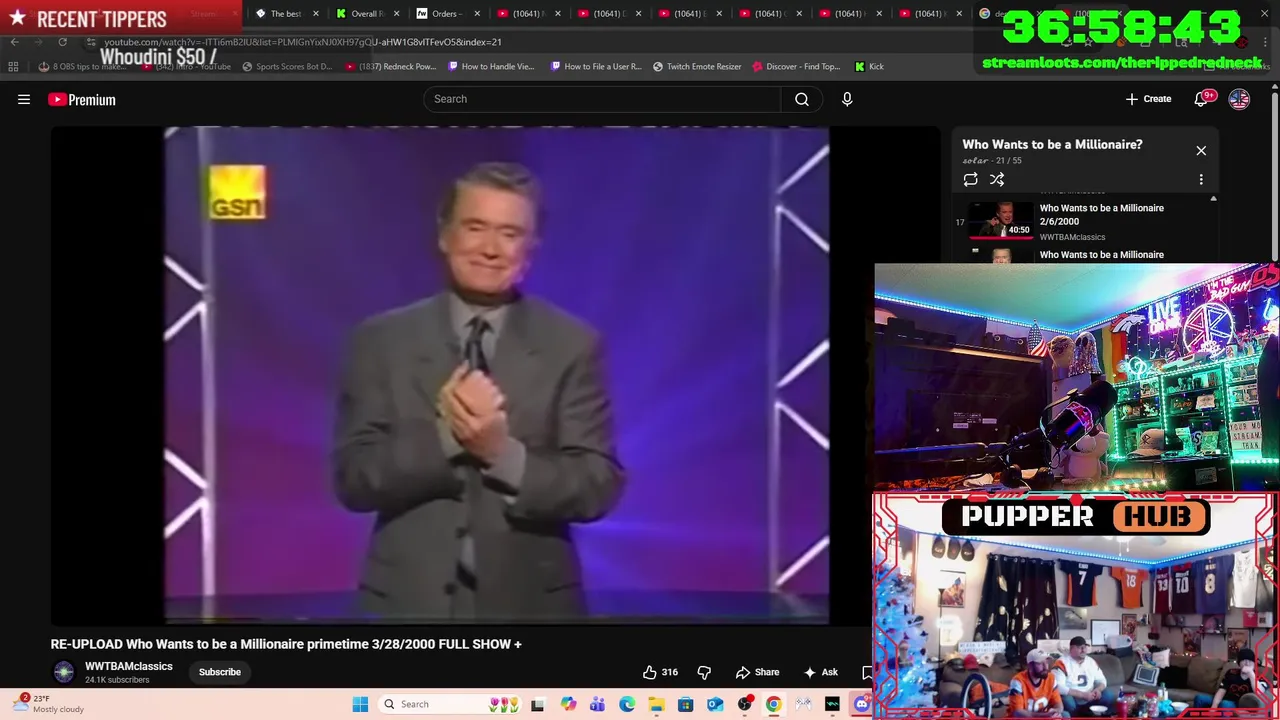
Task: Click the YouTube search input field
Action: (602, 99)
